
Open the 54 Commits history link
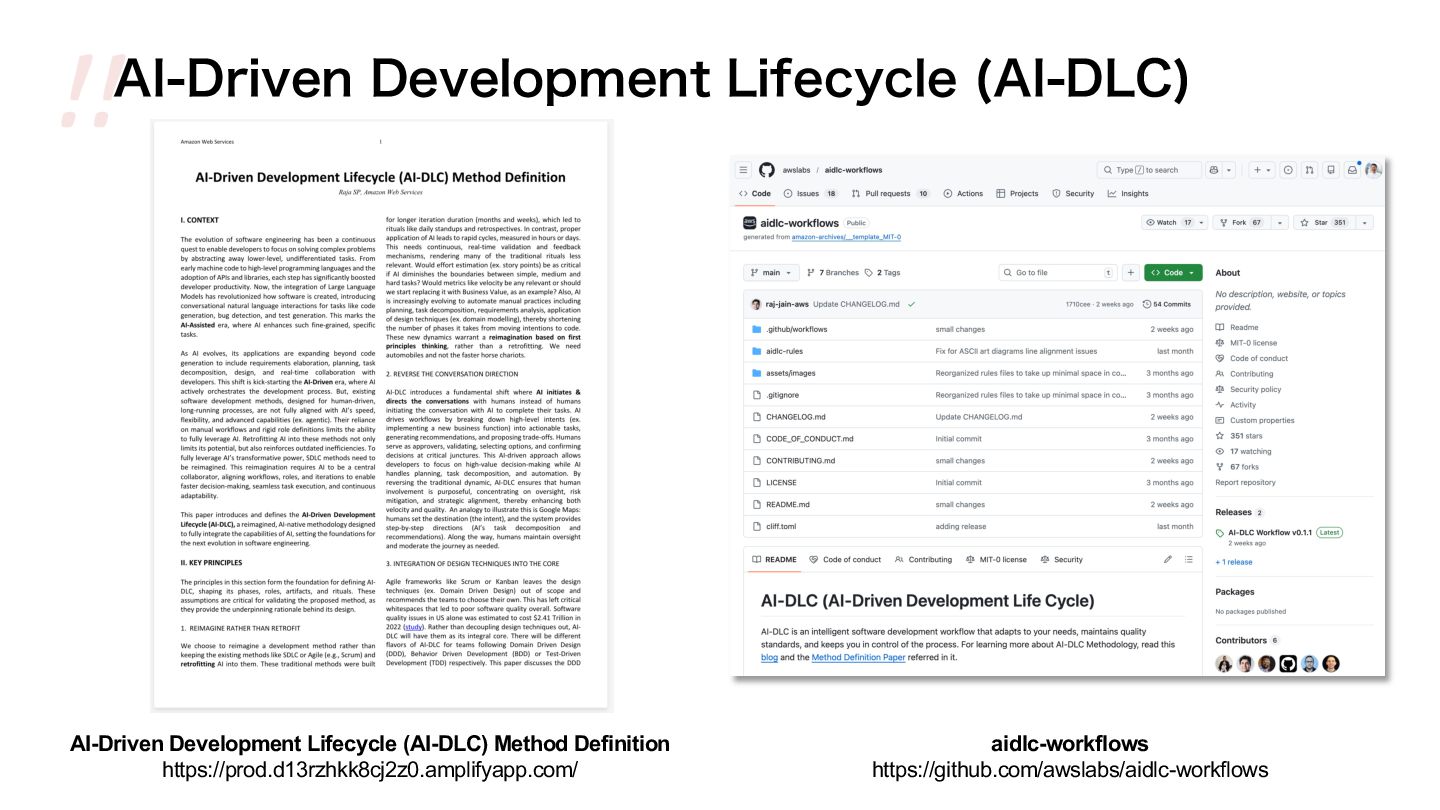(1167, 304)
